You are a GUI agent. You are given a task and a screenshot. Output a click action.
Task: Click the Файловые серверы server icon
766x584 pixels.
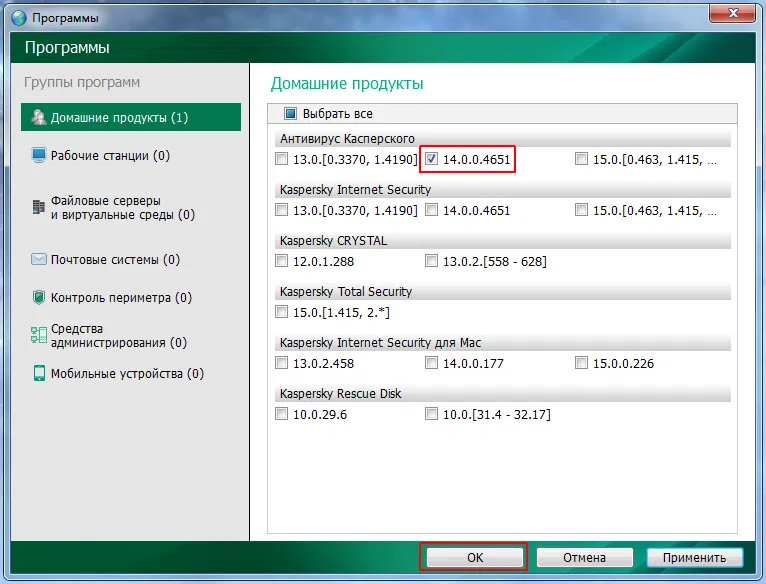click(39, 207)
